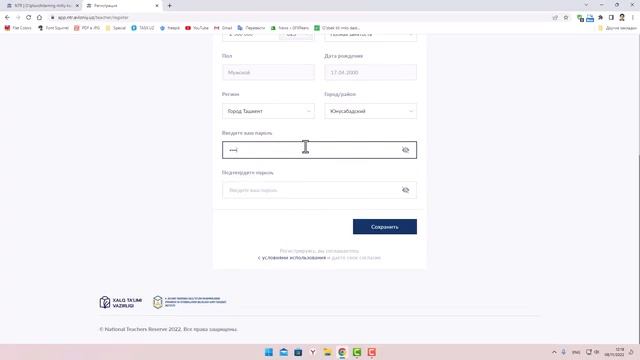
Task: Open the browser home page
Action: point(39,18)
